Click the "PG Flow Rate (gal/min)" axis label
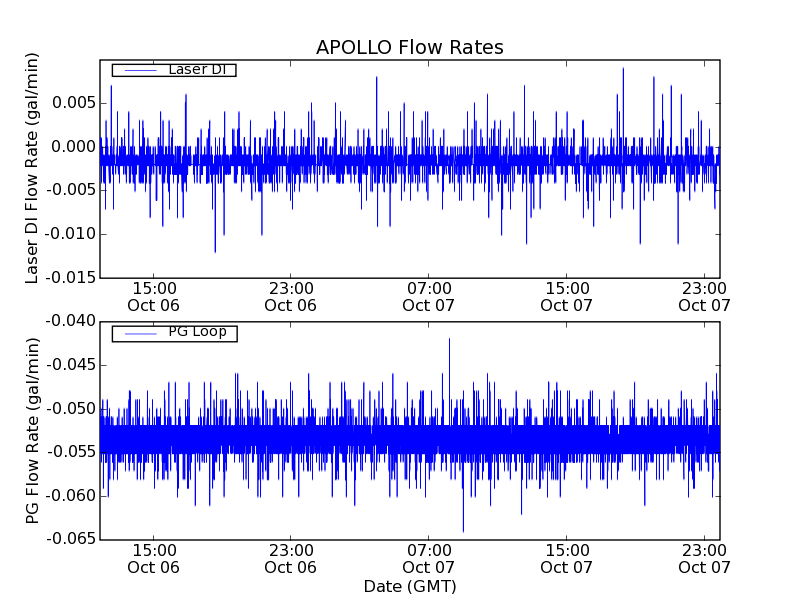This screenshot has height=600, width=800. (x=33, y=430)
